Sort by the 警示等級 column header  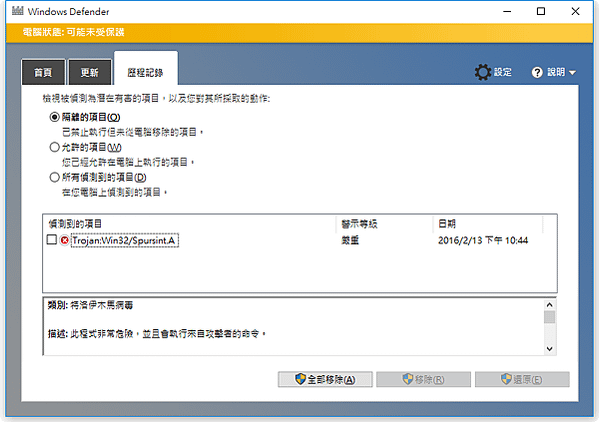click(384, 224)
